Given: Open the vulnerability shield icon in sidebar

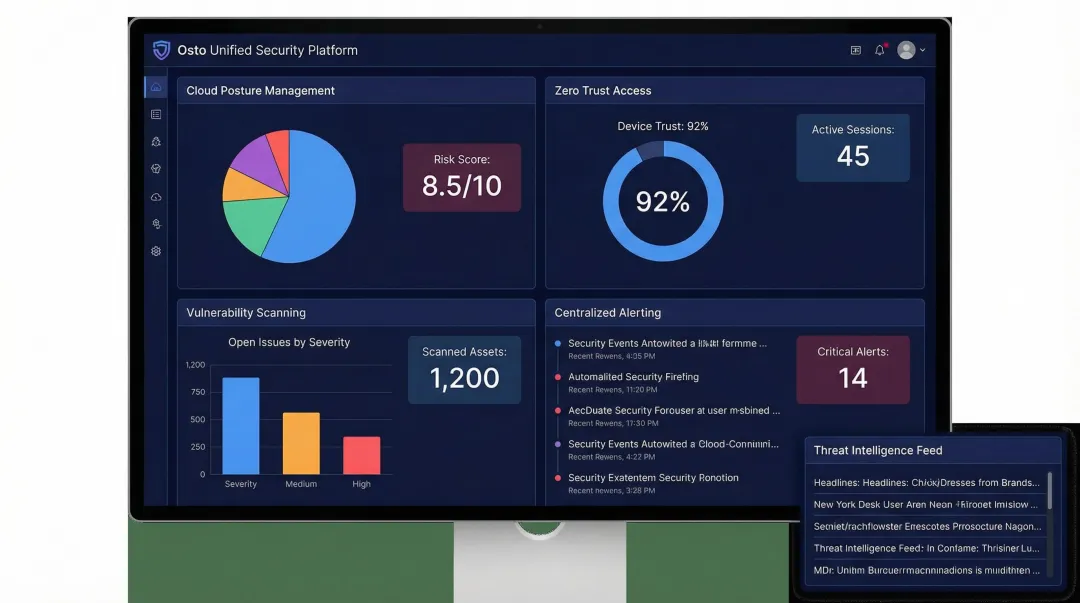Looking at the screenshot, I should (155, 168).
